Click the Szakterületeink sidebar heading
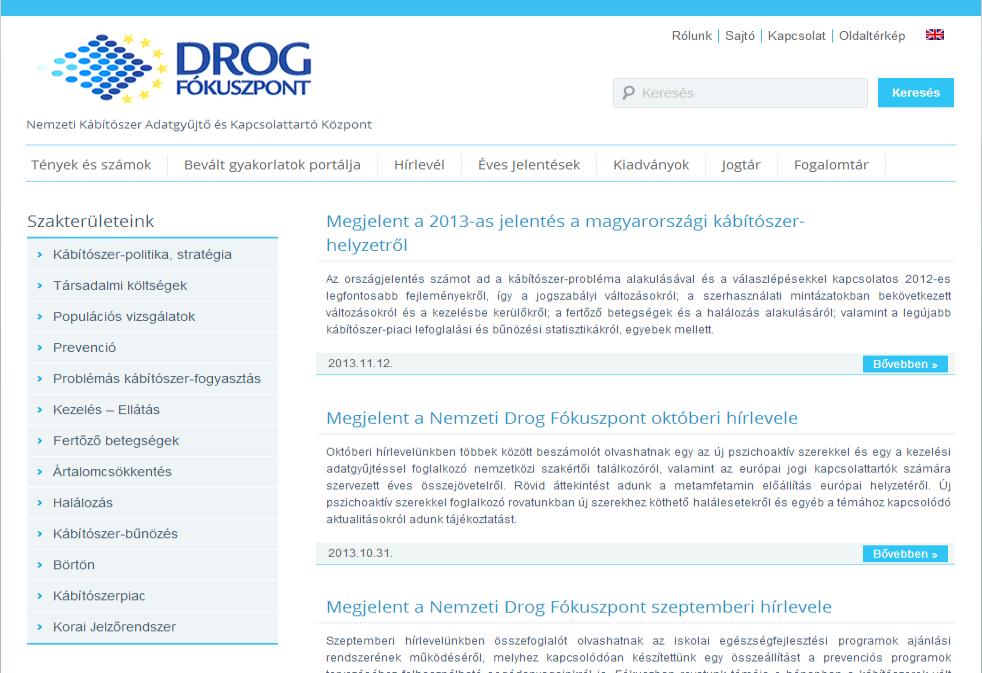 [91, 221]
